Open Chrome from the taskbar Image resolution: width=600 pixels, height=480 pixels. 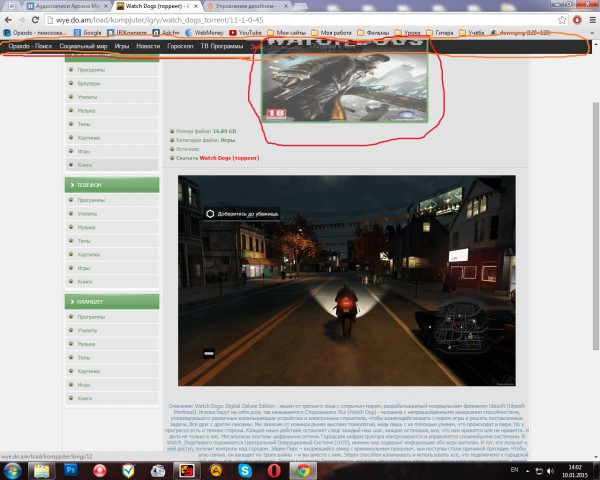point(301,468)
